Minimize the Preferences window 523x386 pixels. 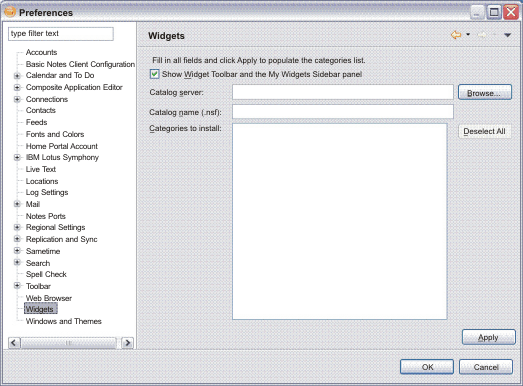pyautogui.click(x=477, y=13)
